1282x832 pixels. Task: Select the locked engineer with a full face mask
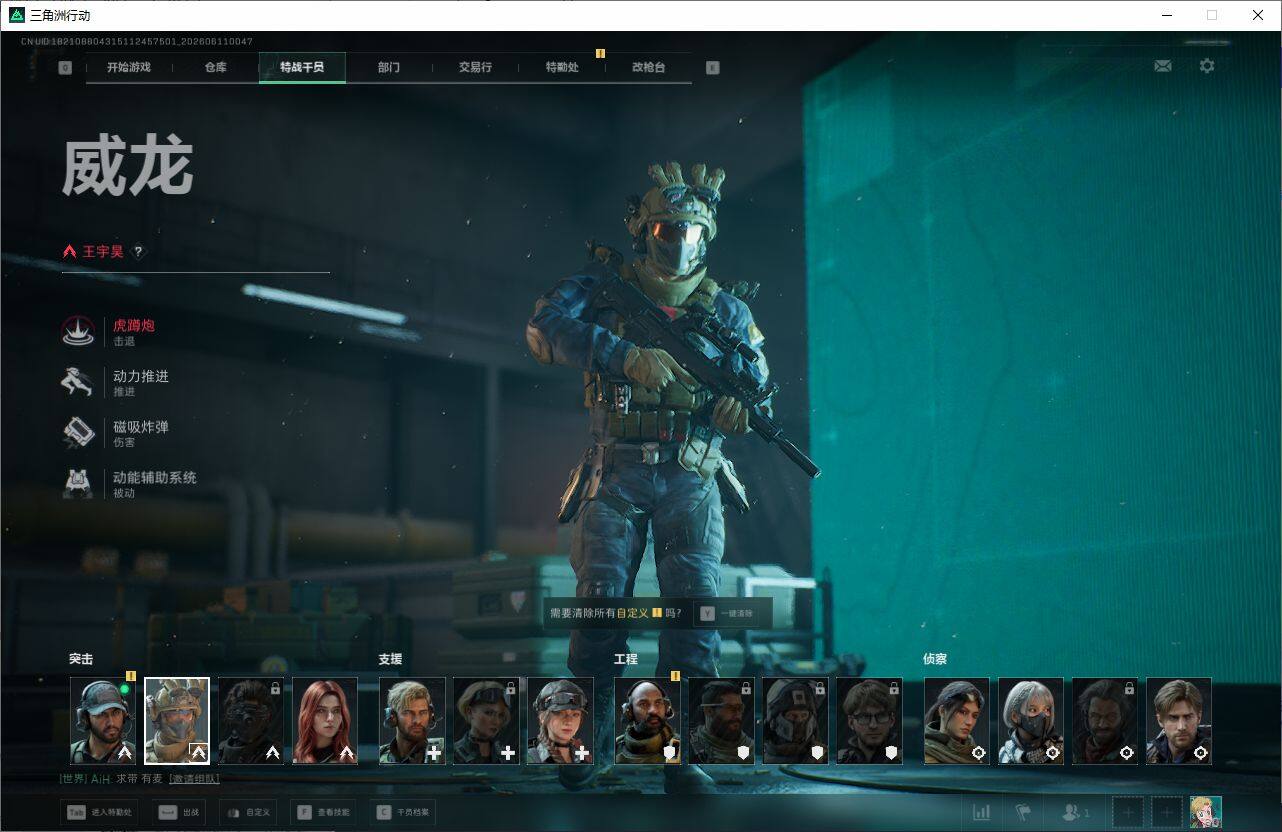tap(795, 721)
